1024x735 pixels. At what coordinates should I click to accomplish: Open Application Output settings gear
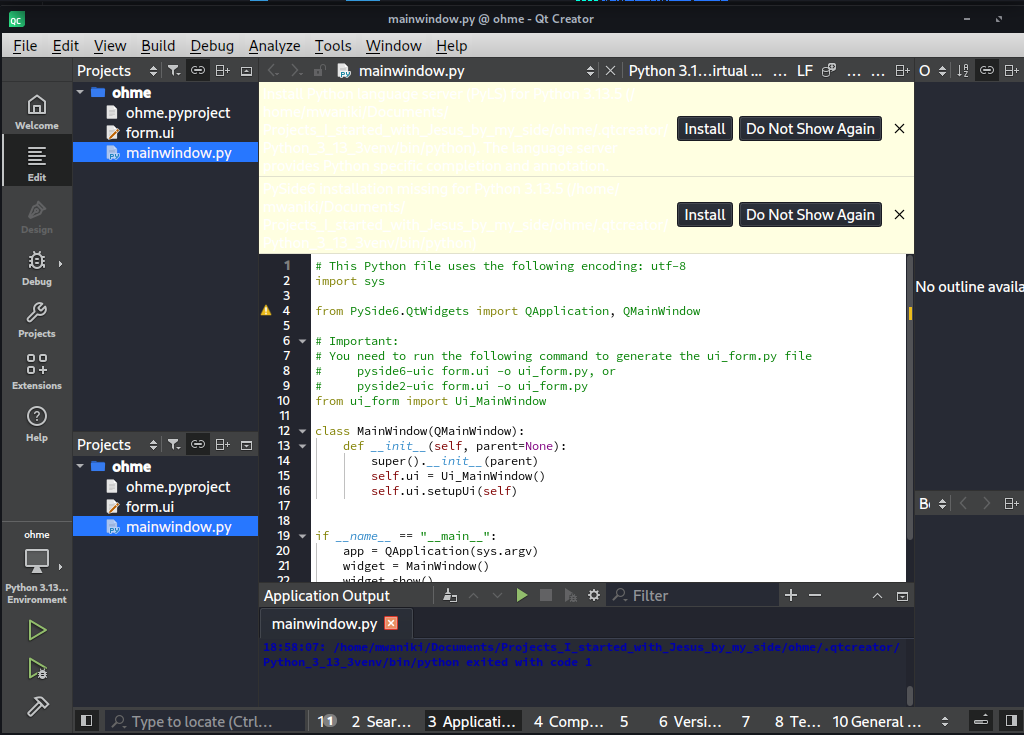pyautogui.click(x=594, y=595)
